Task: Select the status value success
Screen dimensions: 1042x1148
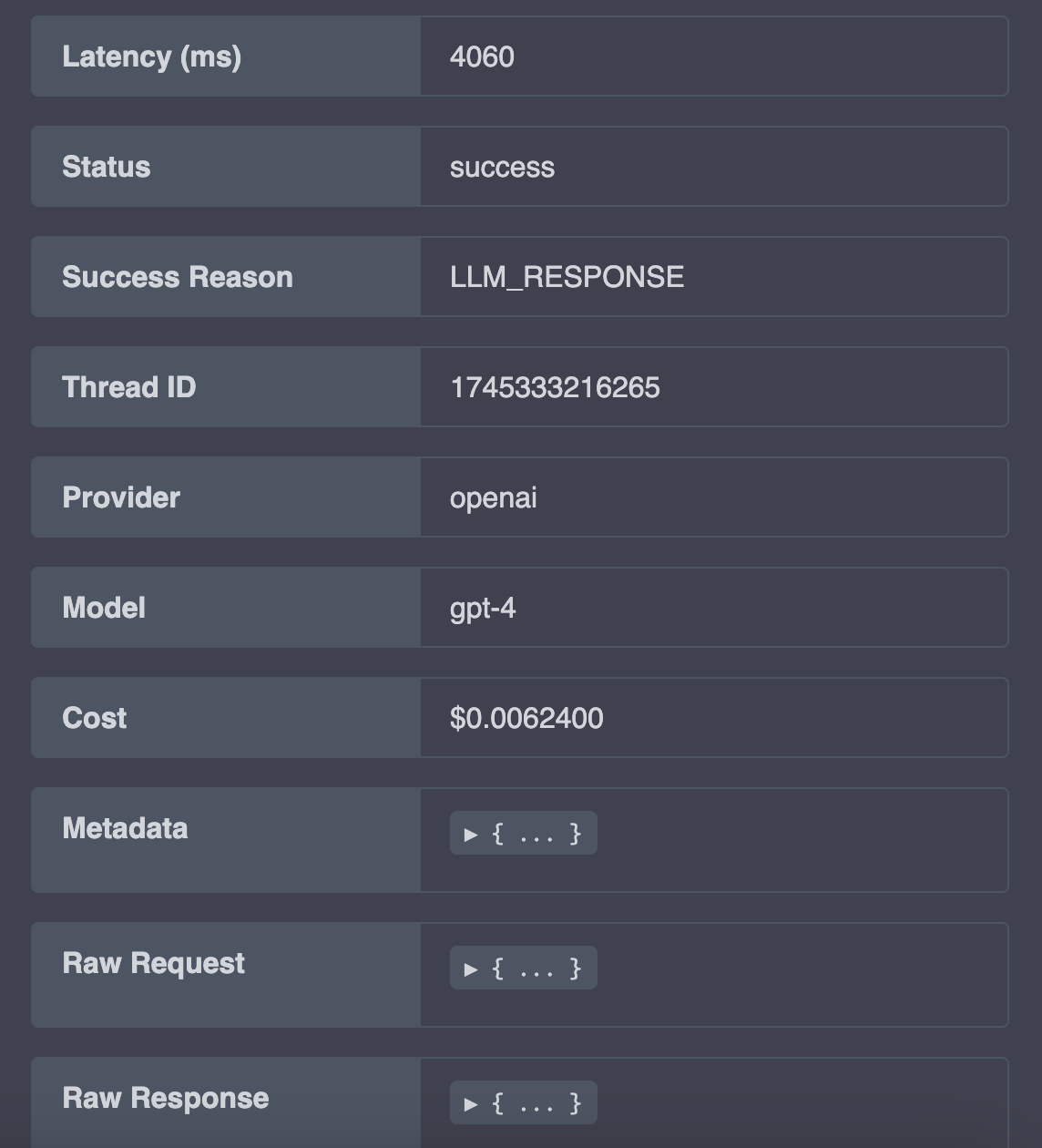Action: pyautogui.click(x=502, y=167)
